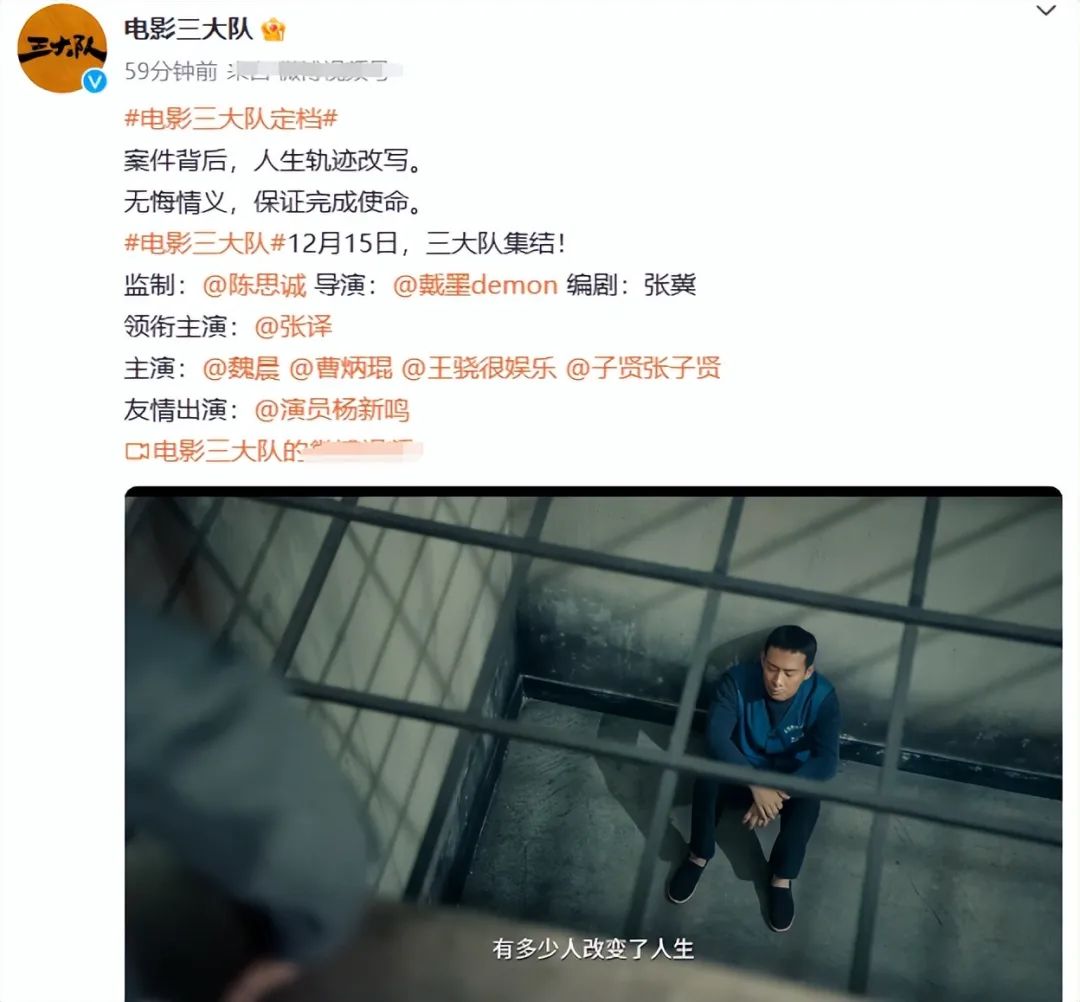Open mention @陈思诚 profile
Screen dimensions: 1080x1002
coord(254,285)
